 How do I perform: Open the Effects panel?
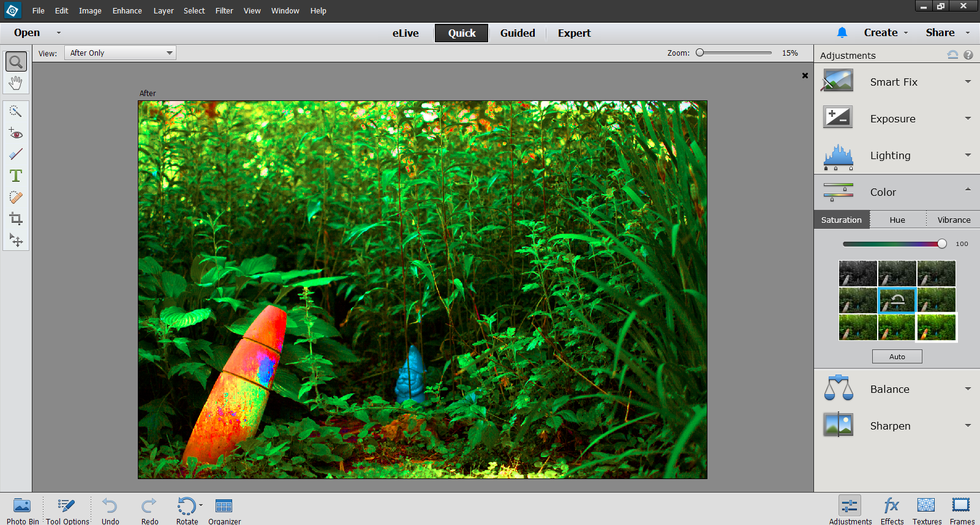point(892,508)
